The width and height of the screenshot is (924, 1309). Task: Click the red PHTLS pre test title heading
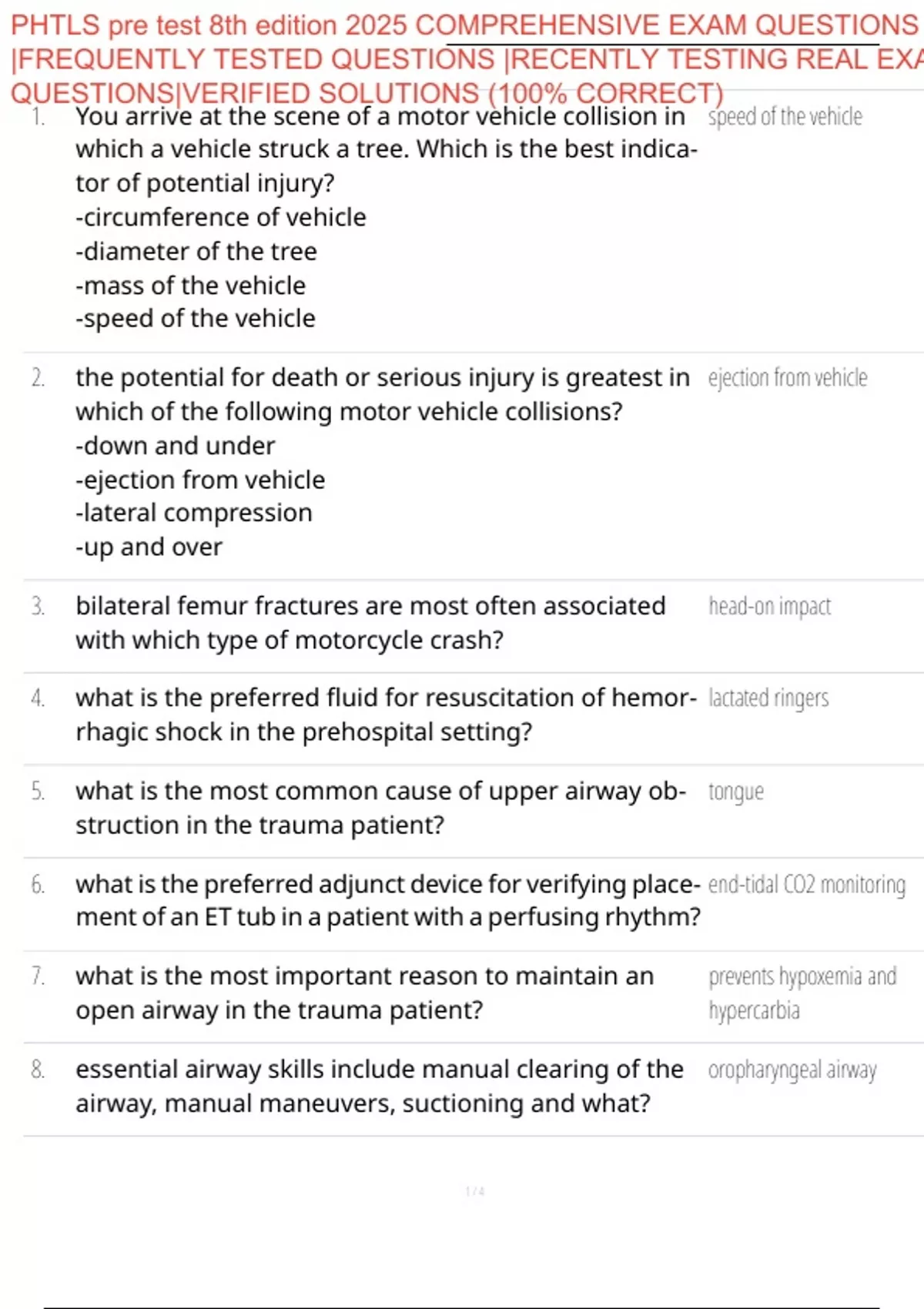point(462,59)
